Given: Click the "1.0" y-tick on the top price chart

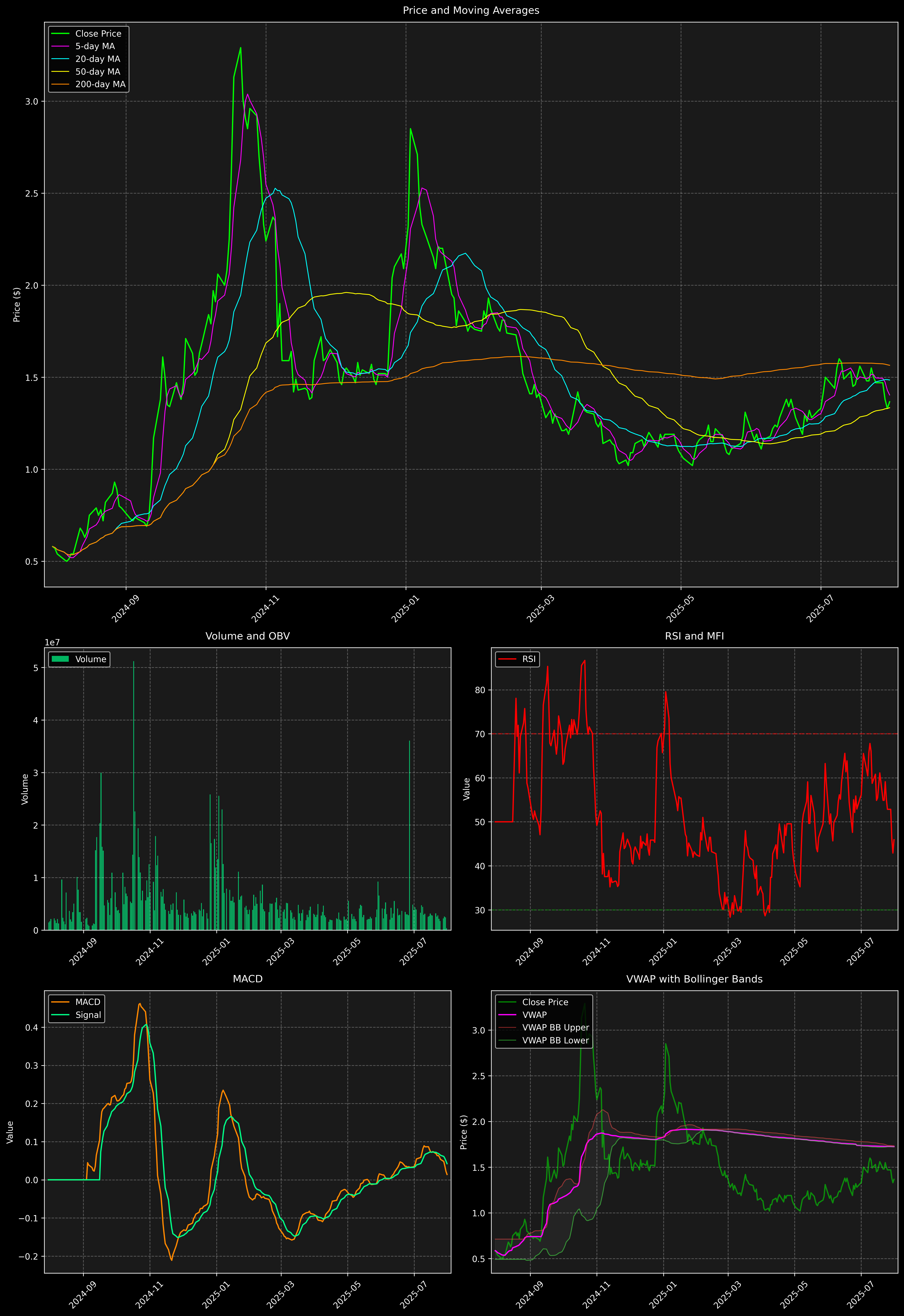Looking at the screenshot, I should pyautogui.click(x=32, y=469).
